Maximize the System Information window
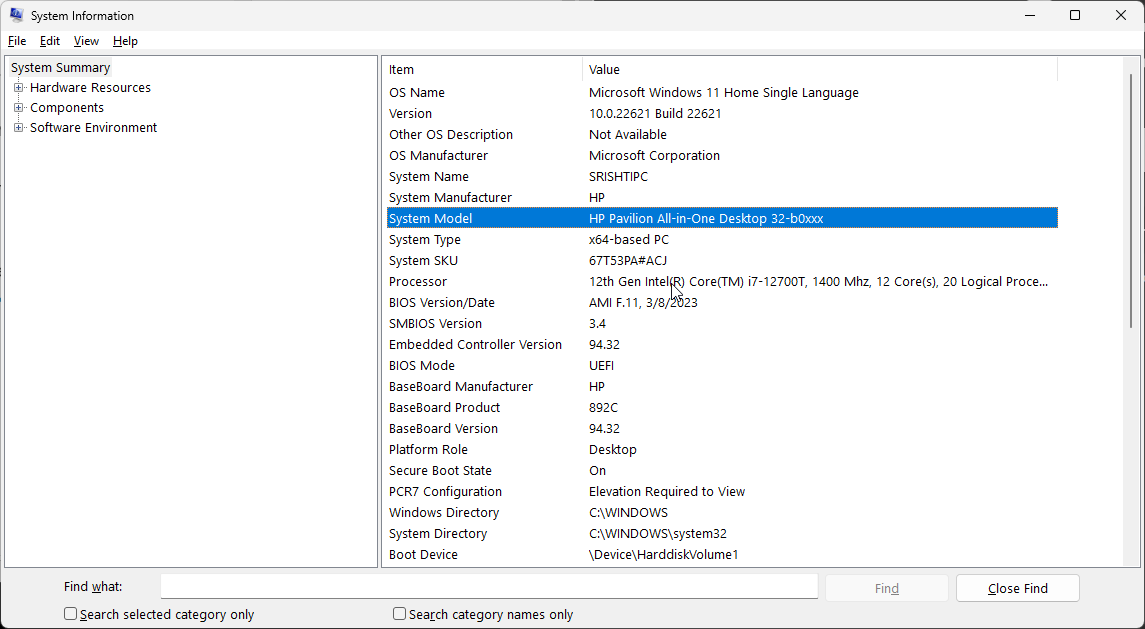This screenshot has width=1145, height=629. tap(1075, 15)
